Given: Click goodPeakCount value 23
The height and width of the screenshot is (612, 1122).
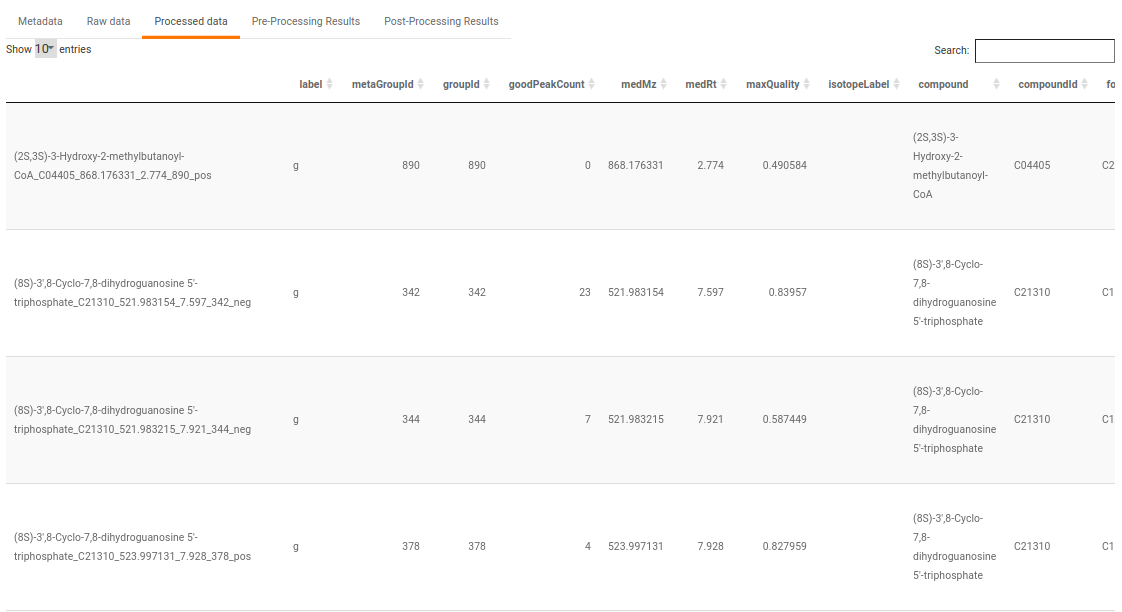Looking at the screenshot, I should pos(585,292).
